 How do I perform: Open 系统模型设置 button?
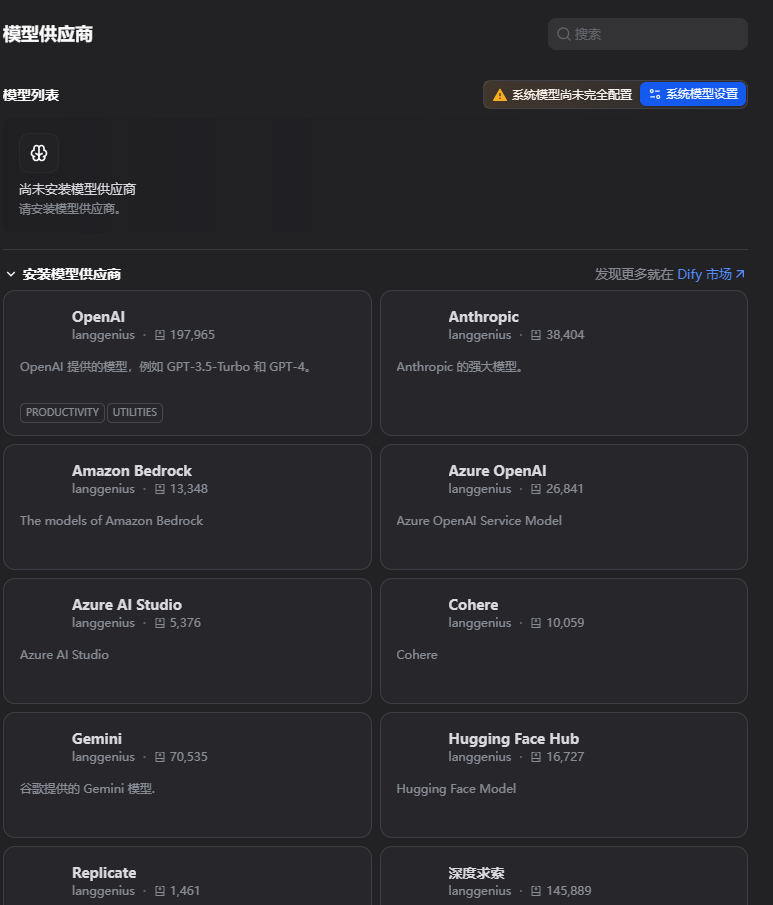tap(693, 94)
